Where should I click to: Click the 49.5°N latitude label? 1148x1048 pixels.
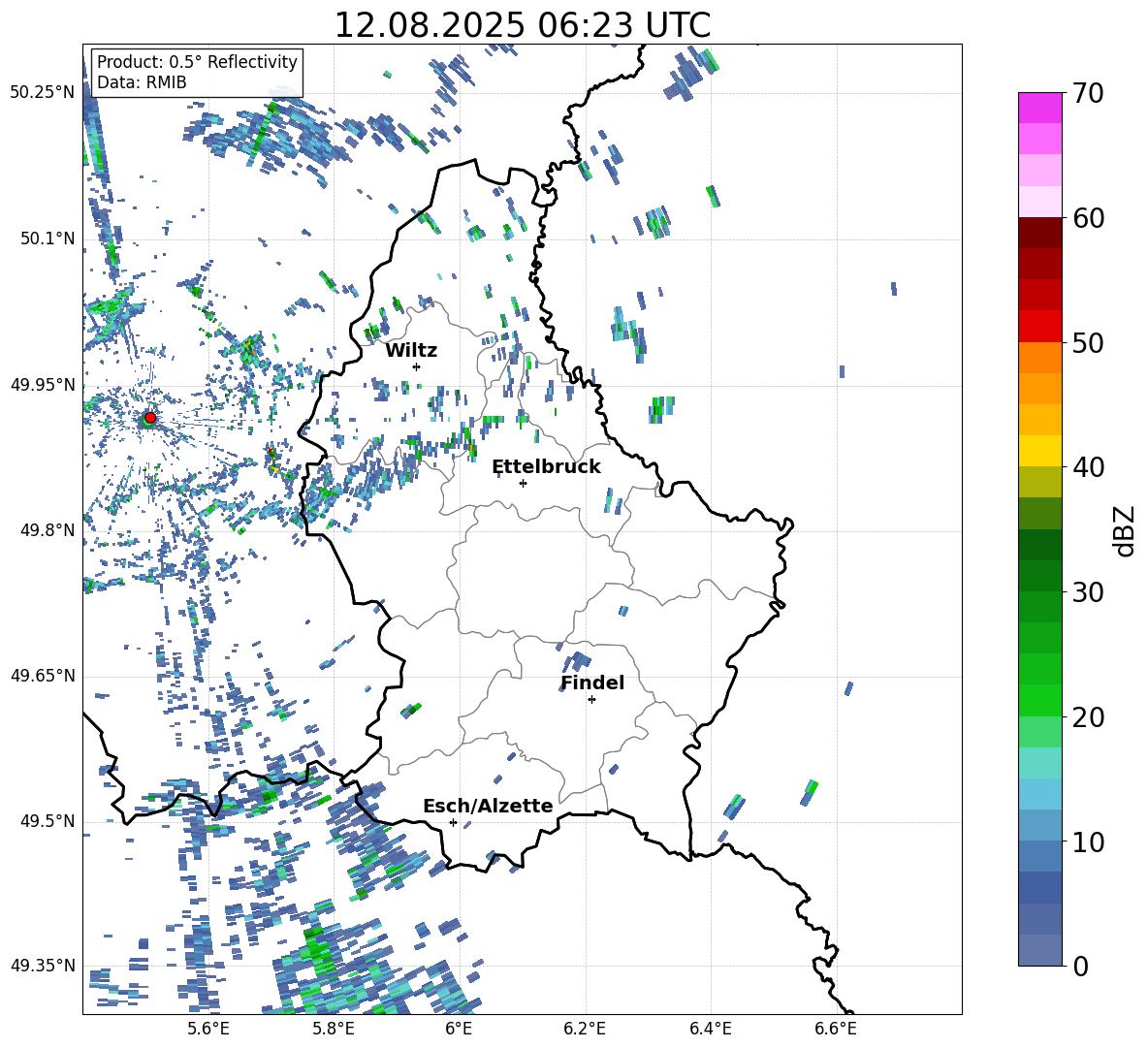click(x=48, y=821)
